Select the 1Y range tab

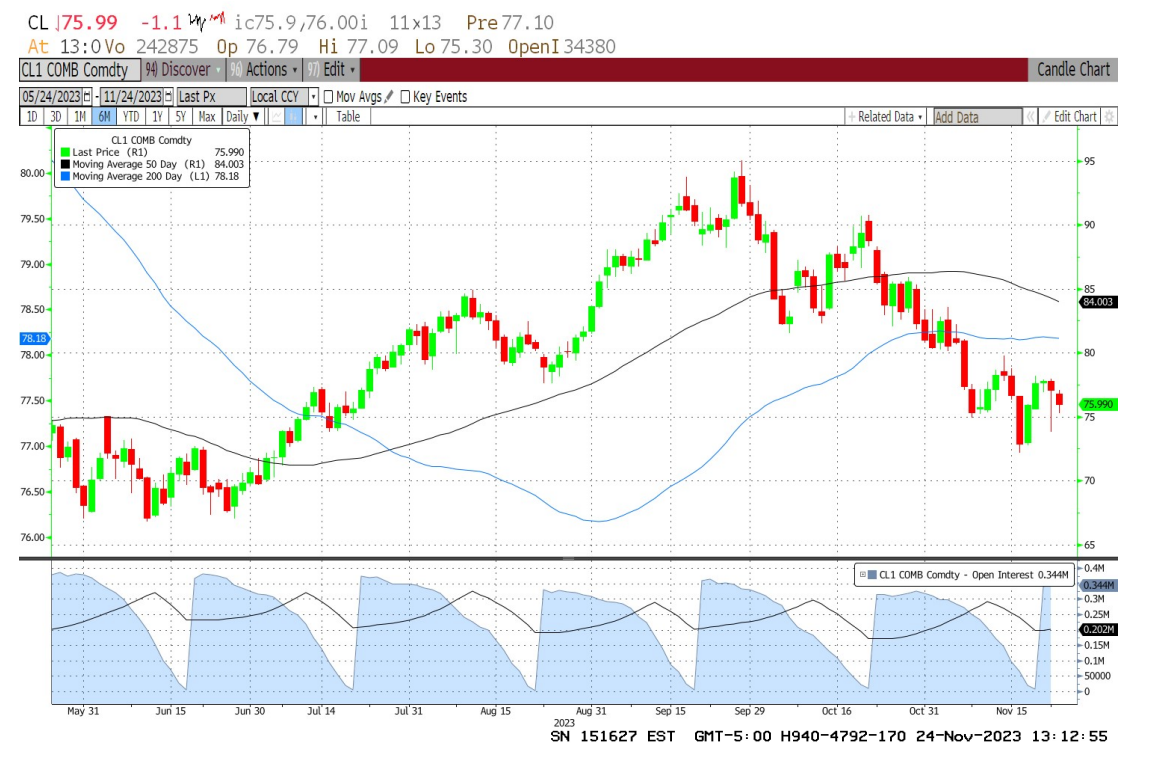pos(157,116)
